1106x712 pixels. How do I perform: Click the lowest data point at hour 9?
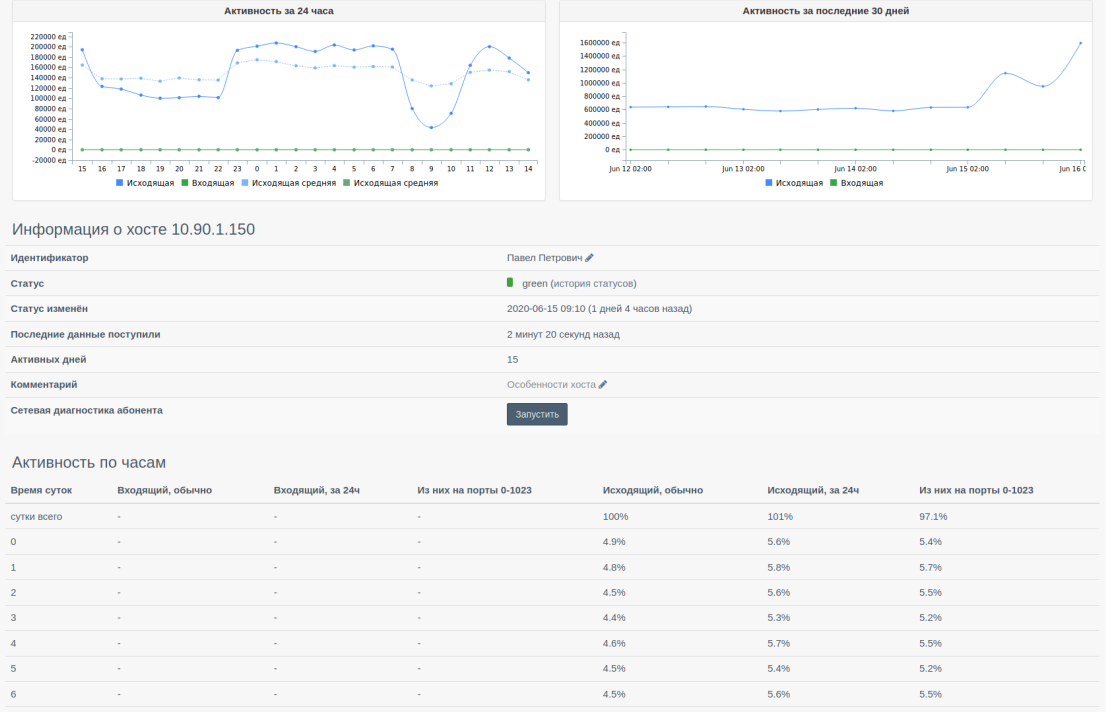[431, 127]
